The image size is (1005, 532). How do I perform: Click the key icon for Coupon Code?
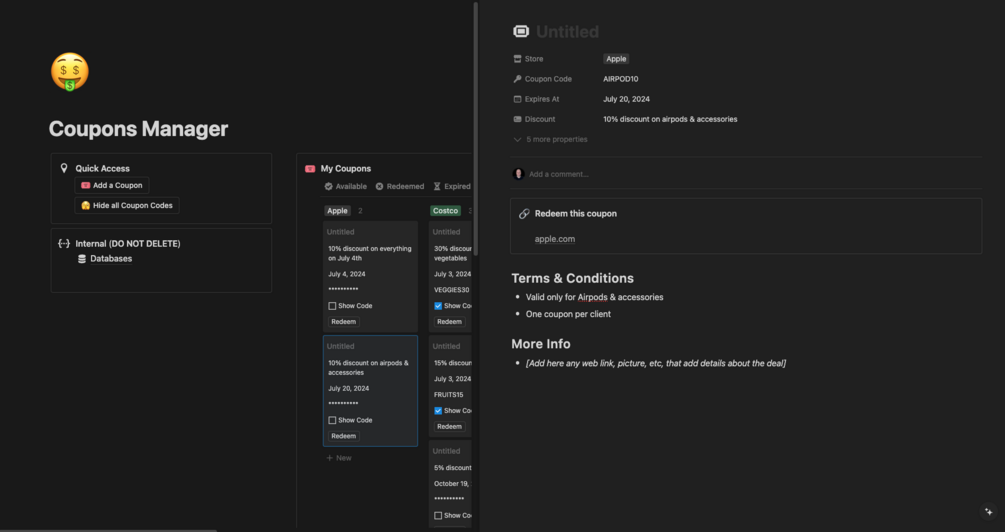[x=517, y=79]
